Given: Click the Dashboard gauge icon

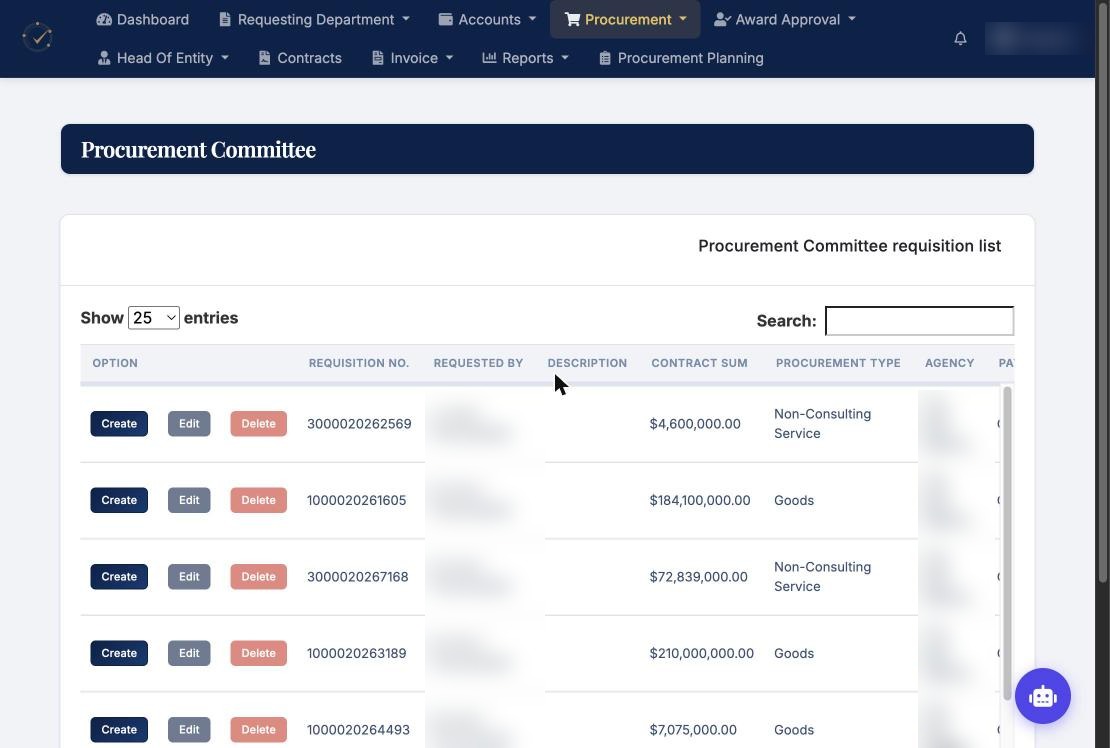Looking at the screenshot, I should [104, 19].
